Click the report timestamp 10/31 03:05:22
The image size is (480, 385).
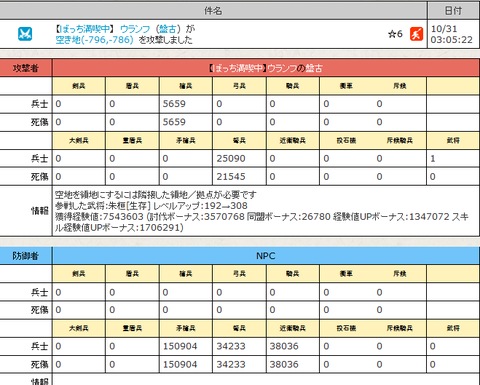coord(452,34)
